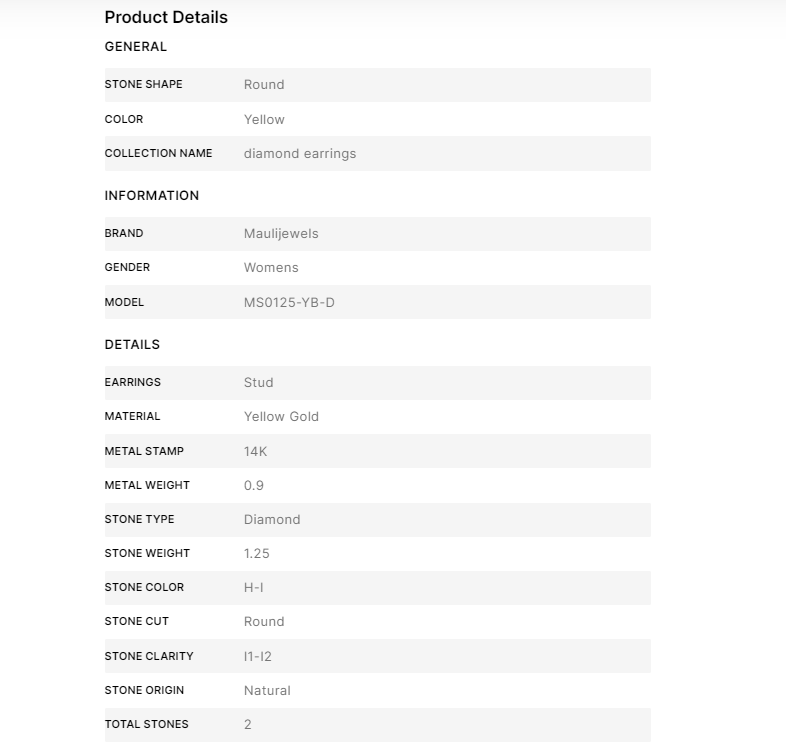786x750 pixels.
Task: Click the Stone Weight value 1.25
Action: coord(257,553)
